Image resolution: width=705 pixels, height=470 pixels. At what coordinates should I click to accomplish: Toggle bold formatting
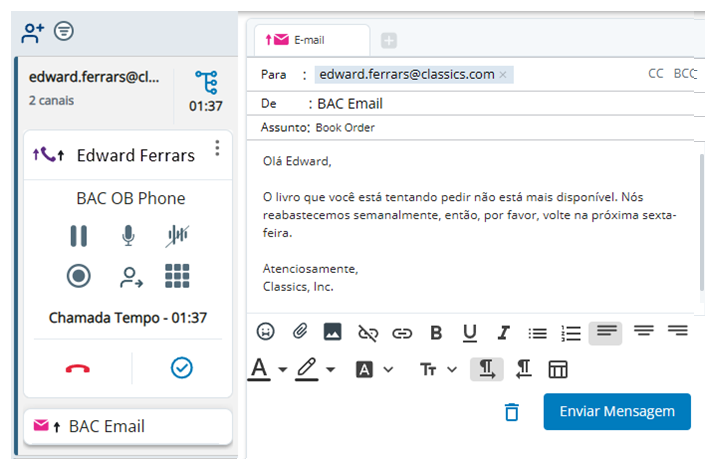coord(436,333)
